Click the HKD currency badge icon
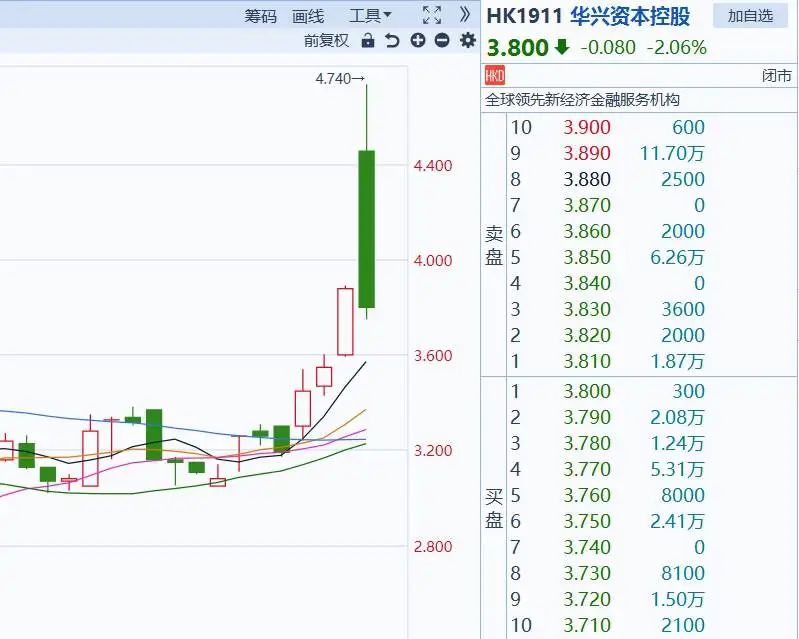 click(x=495, y=76)
